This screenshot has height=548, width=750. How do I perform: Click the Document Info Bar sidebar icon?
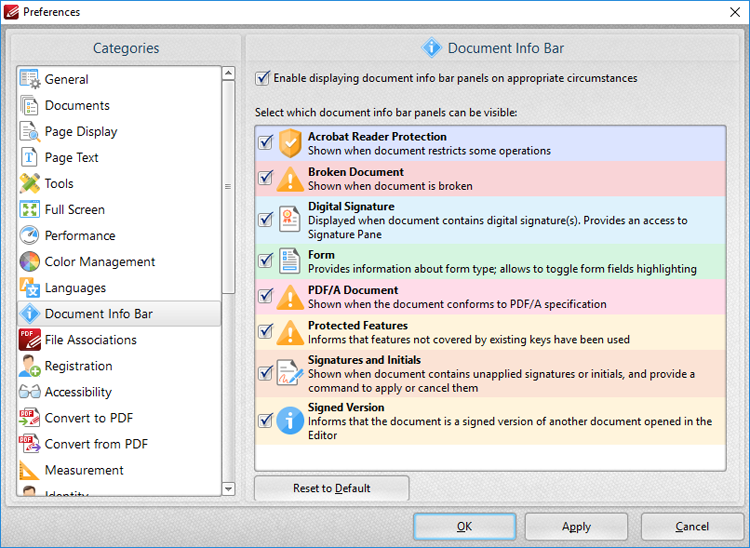[x=30, y=314]
